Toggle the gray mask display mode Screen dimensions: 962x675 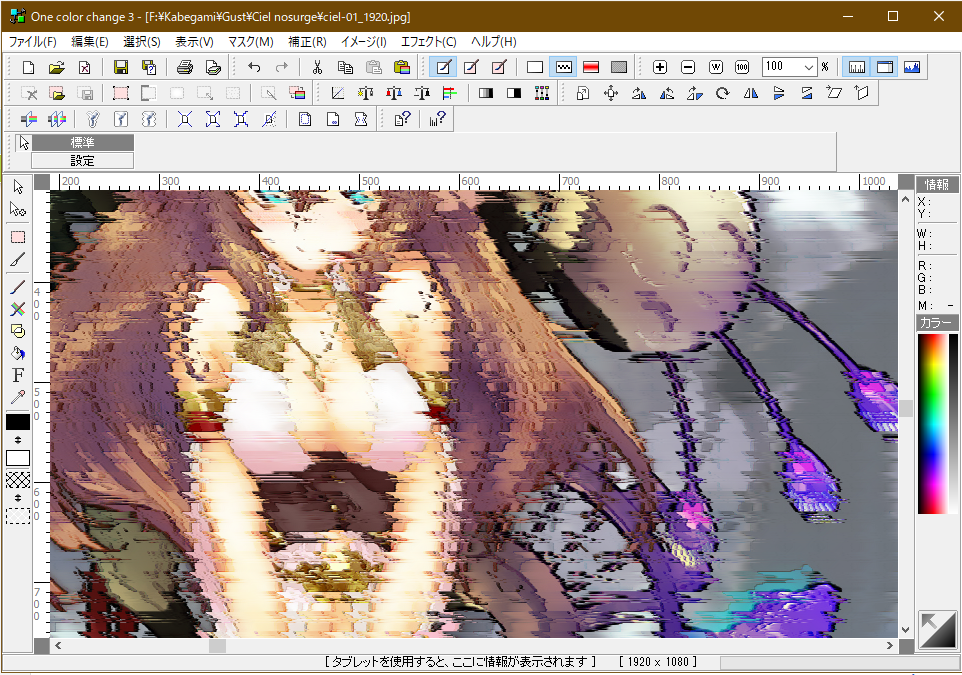tap(618, 68)
